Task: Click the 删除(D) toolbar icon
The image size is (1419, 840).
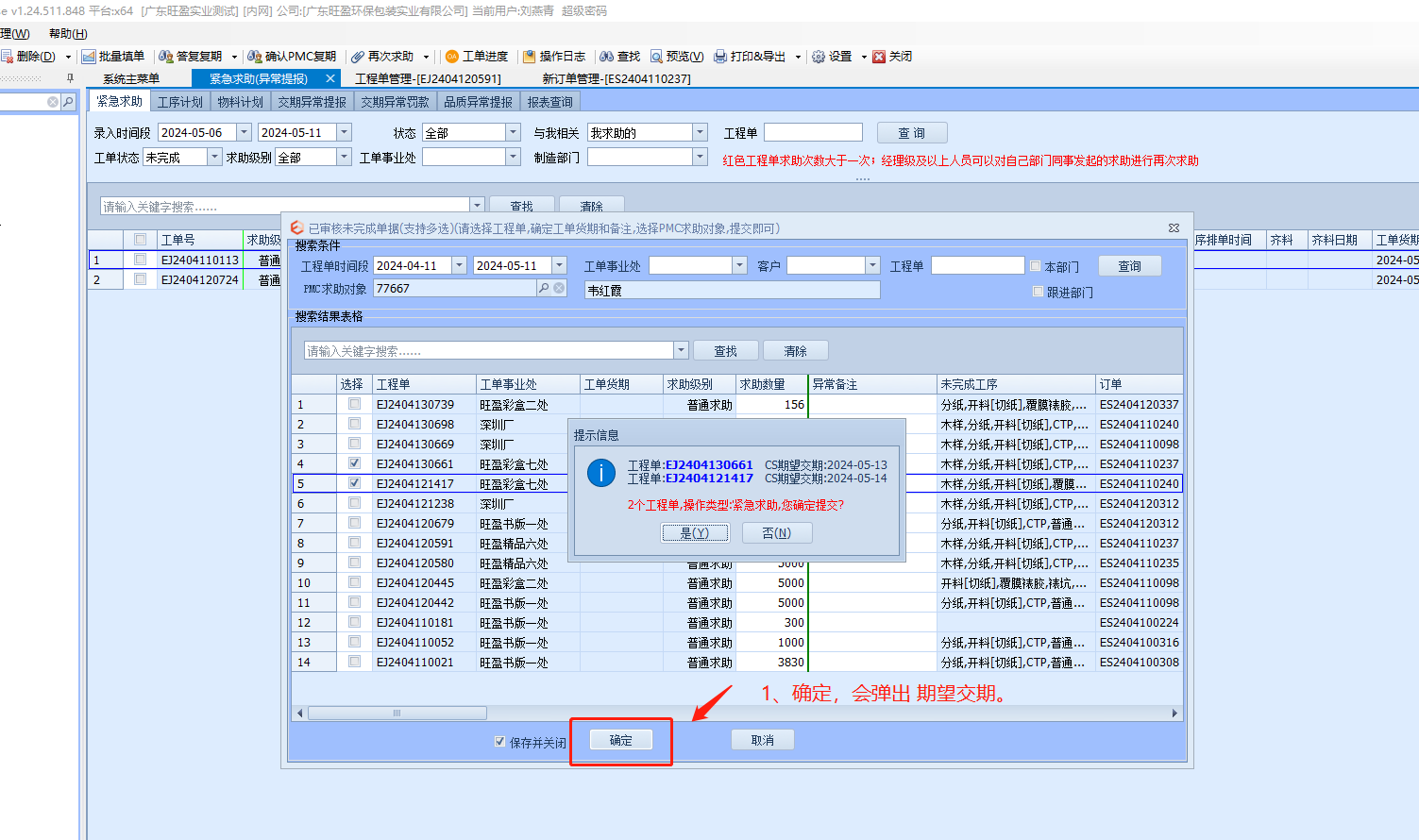Action: tap(7, 57)
